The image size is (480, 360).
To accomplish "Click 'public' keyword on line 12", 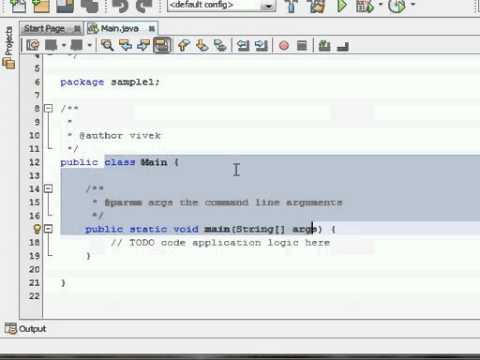I will [x=79, y=162].
